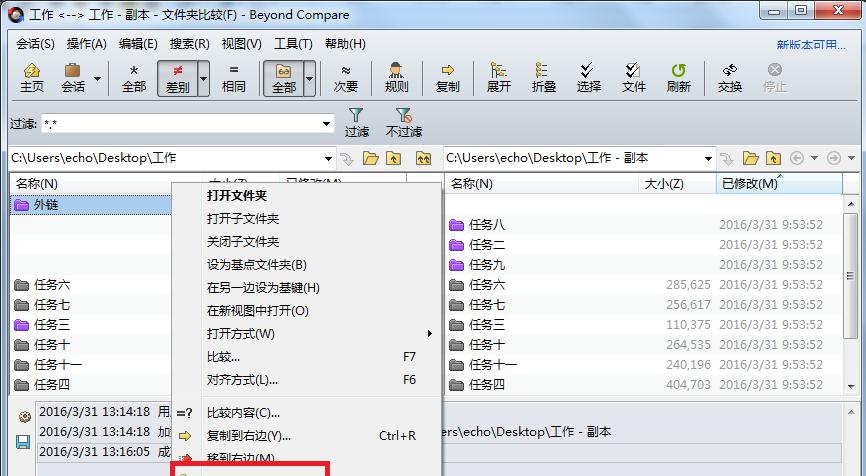The width and height of the screenshot is (866, 476).
Task: Open the right path dropdown arrow
Action: (x=709, y=159)
